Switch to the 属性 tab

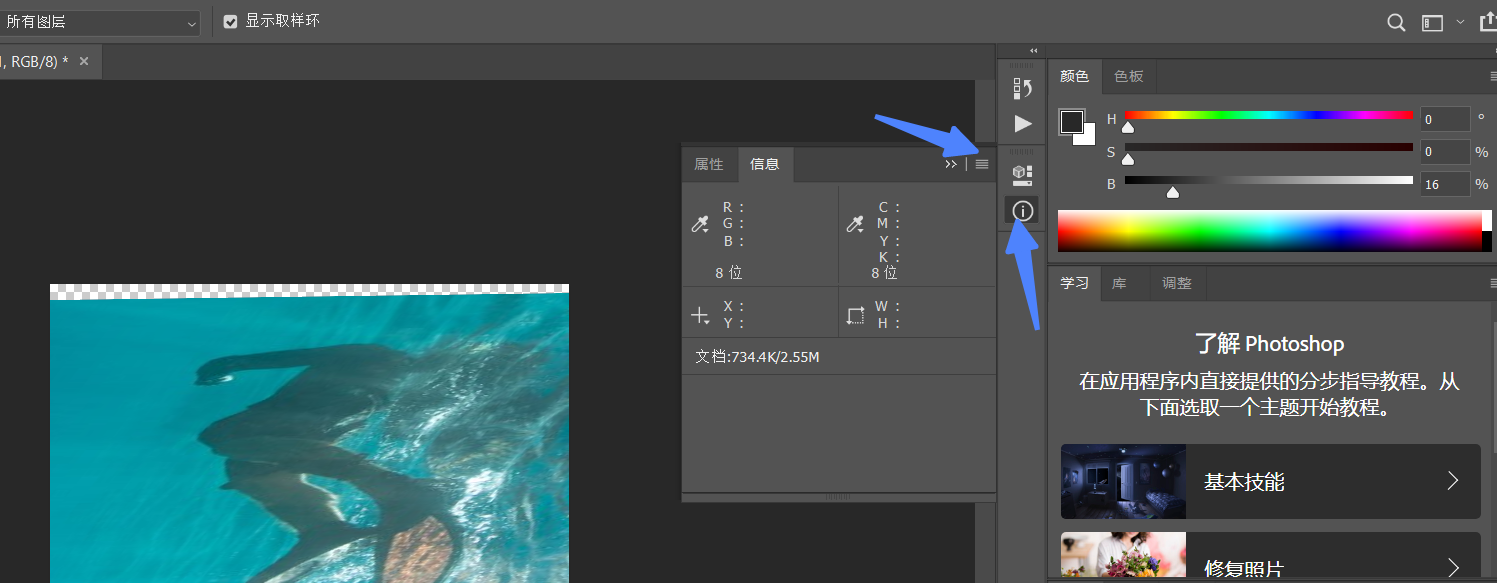710,164
